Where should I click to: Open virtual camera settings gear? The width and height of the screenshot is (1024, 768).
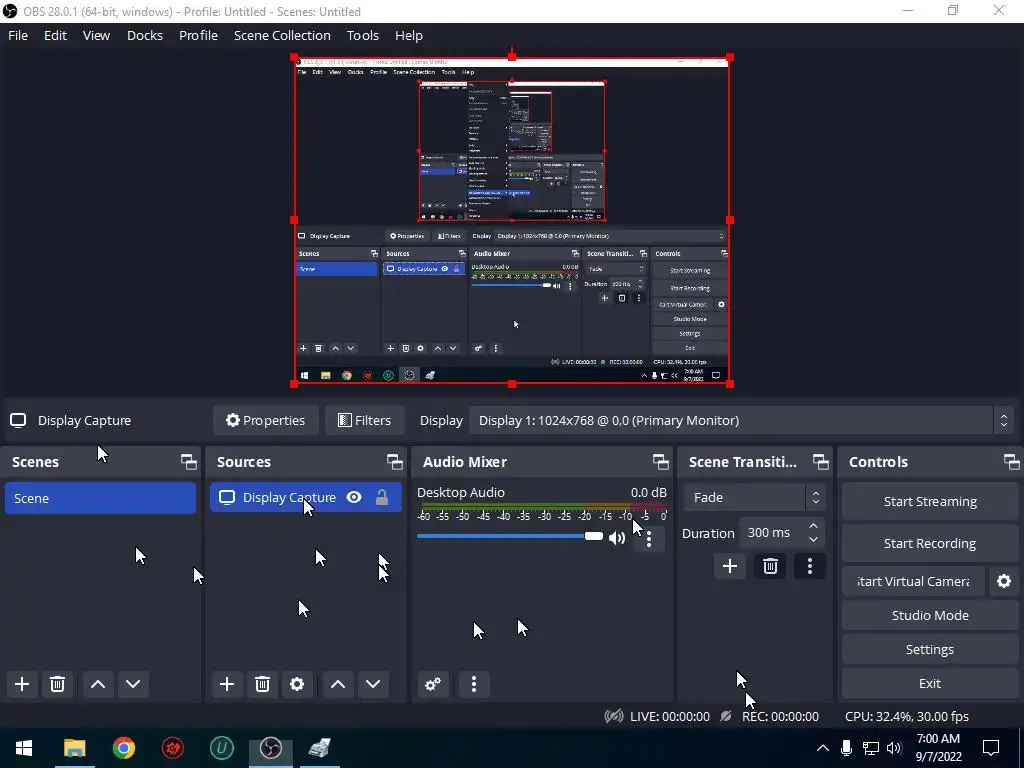click(1004, 581)
